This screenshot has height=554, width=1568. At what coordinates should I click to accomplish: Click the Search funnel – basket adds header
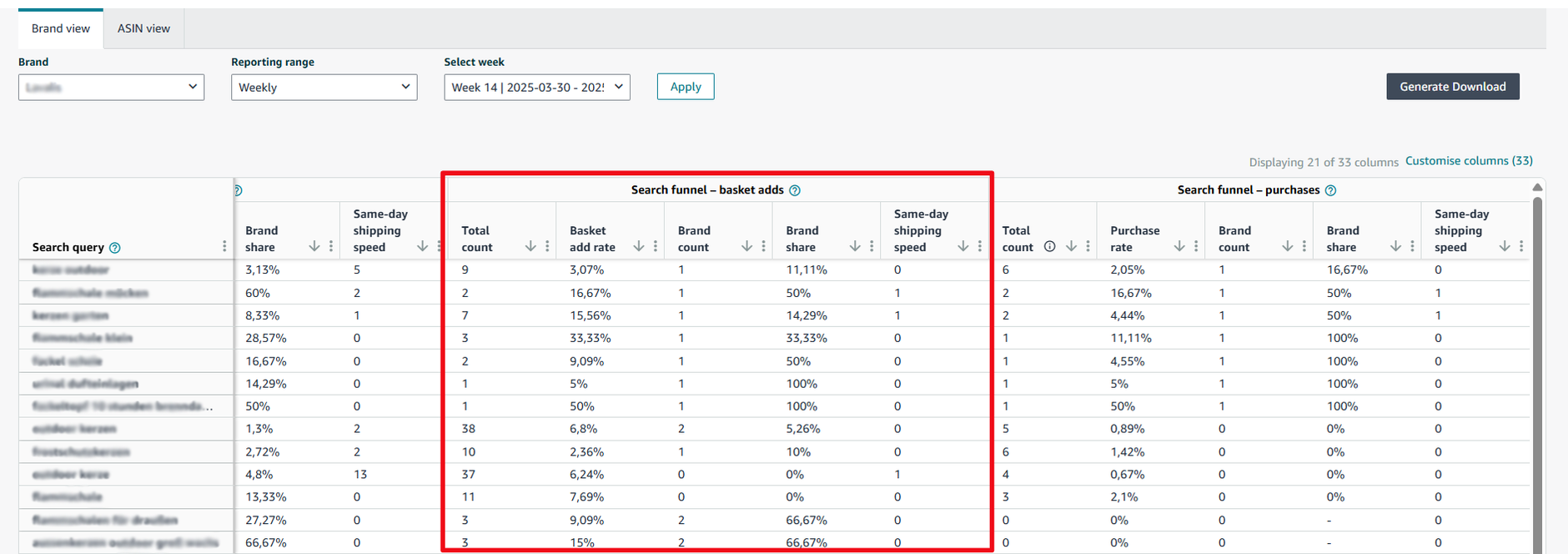pyautogui.click(x=707, y=190)
